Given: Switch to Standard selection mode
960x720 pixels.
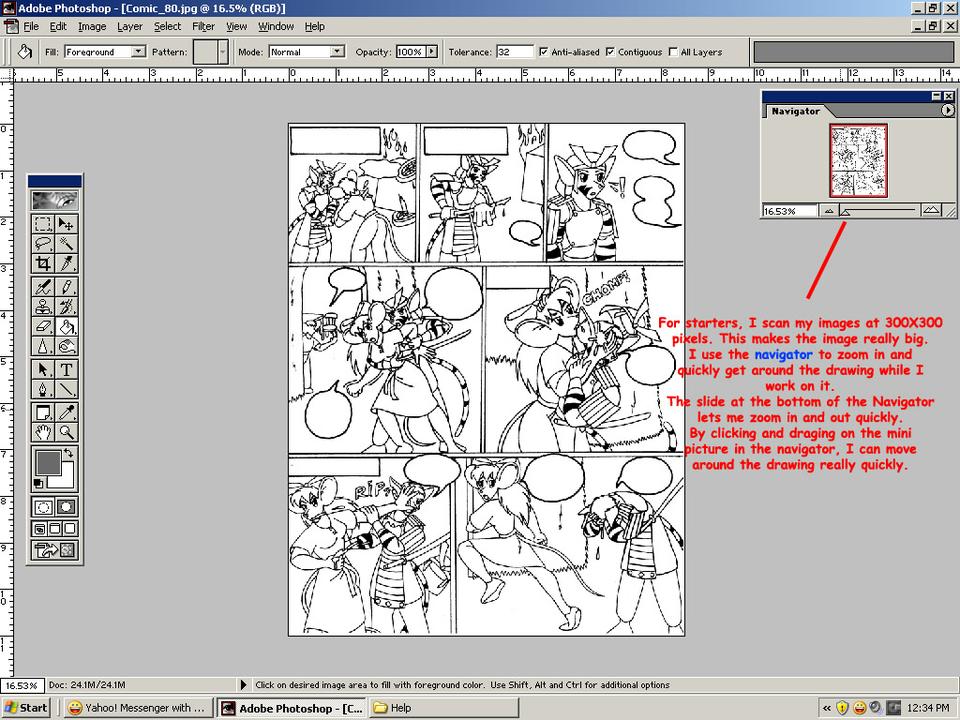Looking at the screenshot, I should pos(43,507).
